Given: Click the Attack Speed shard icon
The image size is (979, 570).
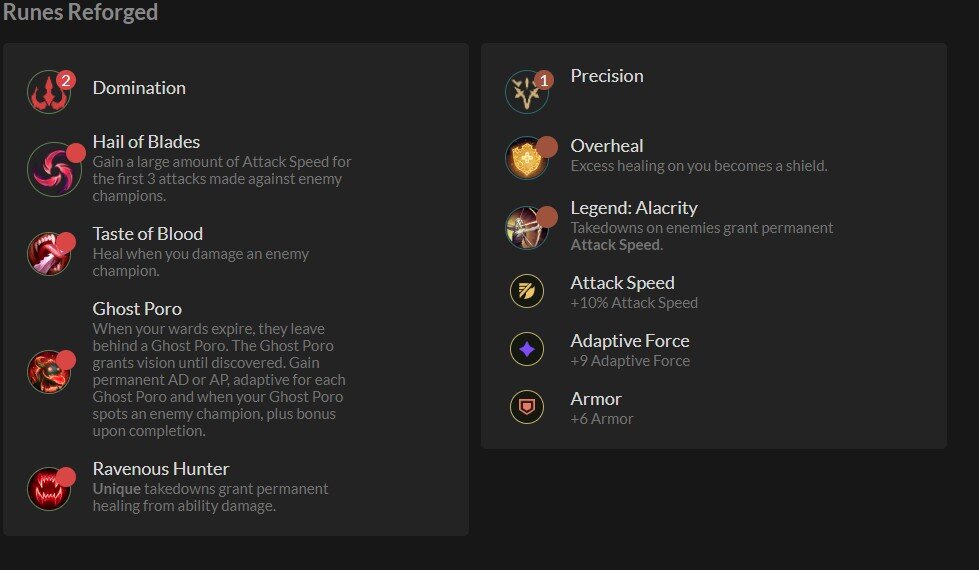Looking at the screenshot, I should 527,291.
